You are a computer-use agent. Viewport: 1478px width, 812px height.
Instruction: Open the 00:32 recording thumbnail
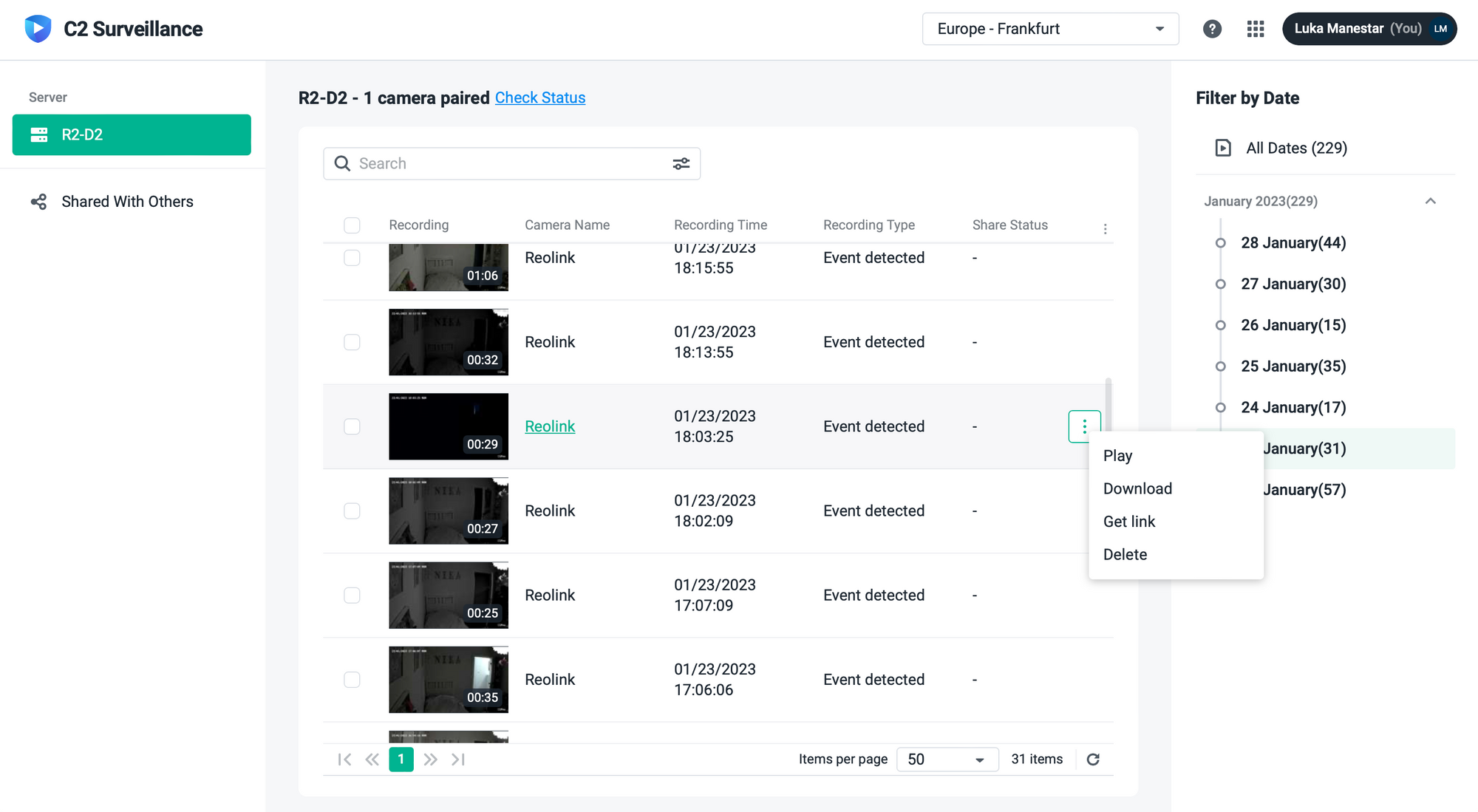tap(449, 342)
